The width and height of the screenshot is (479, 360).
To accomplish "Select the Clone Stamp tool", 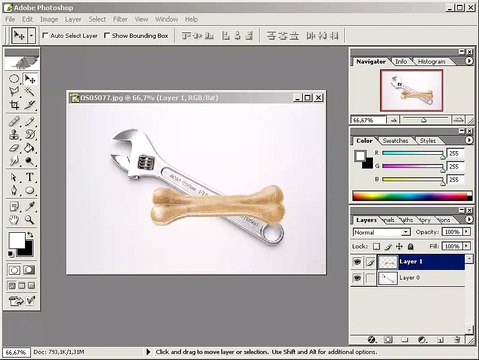I will [x=14, y=135].
